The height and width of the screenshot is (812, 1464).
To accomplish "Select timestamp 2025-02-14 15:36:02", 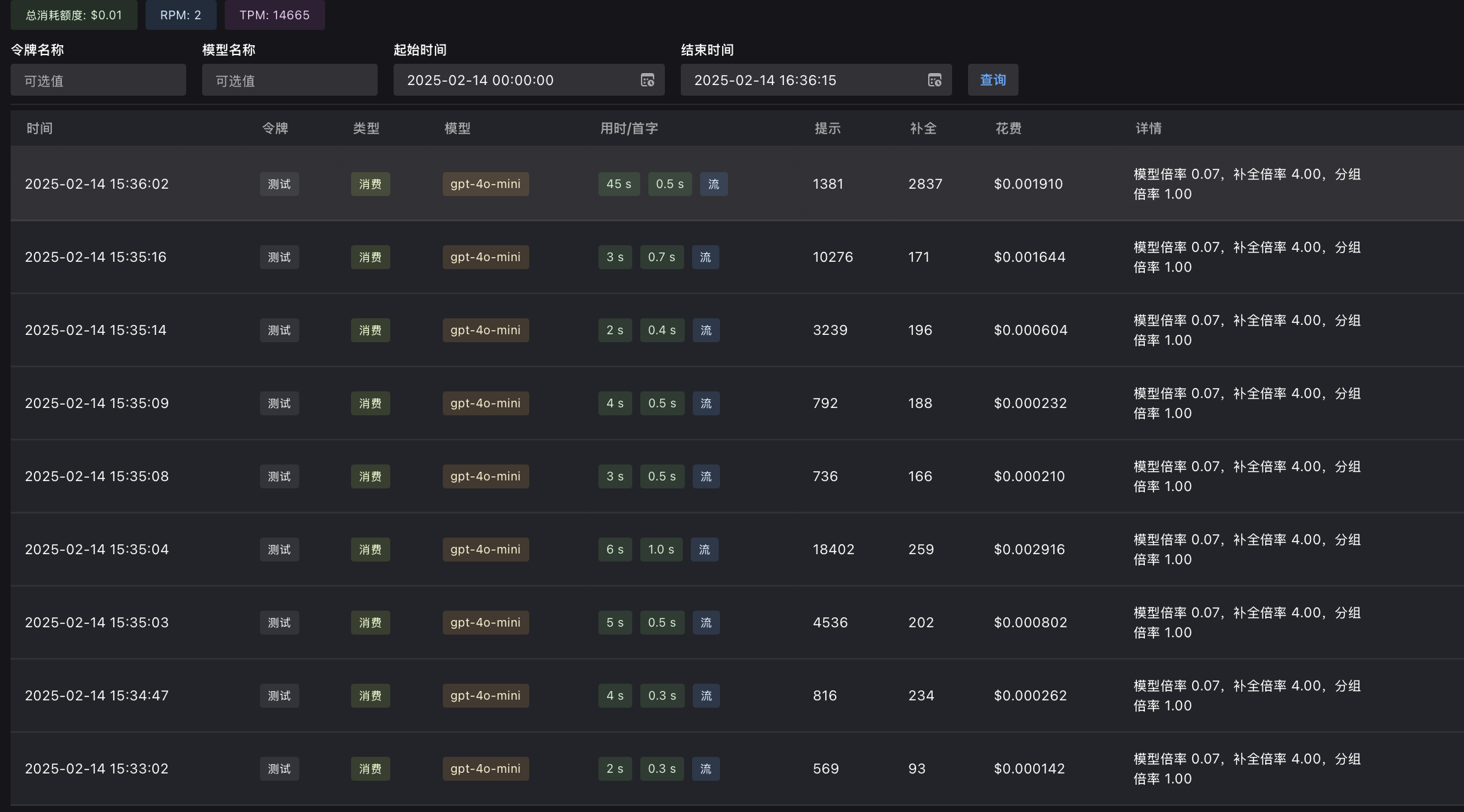I will tap(97, 184).
